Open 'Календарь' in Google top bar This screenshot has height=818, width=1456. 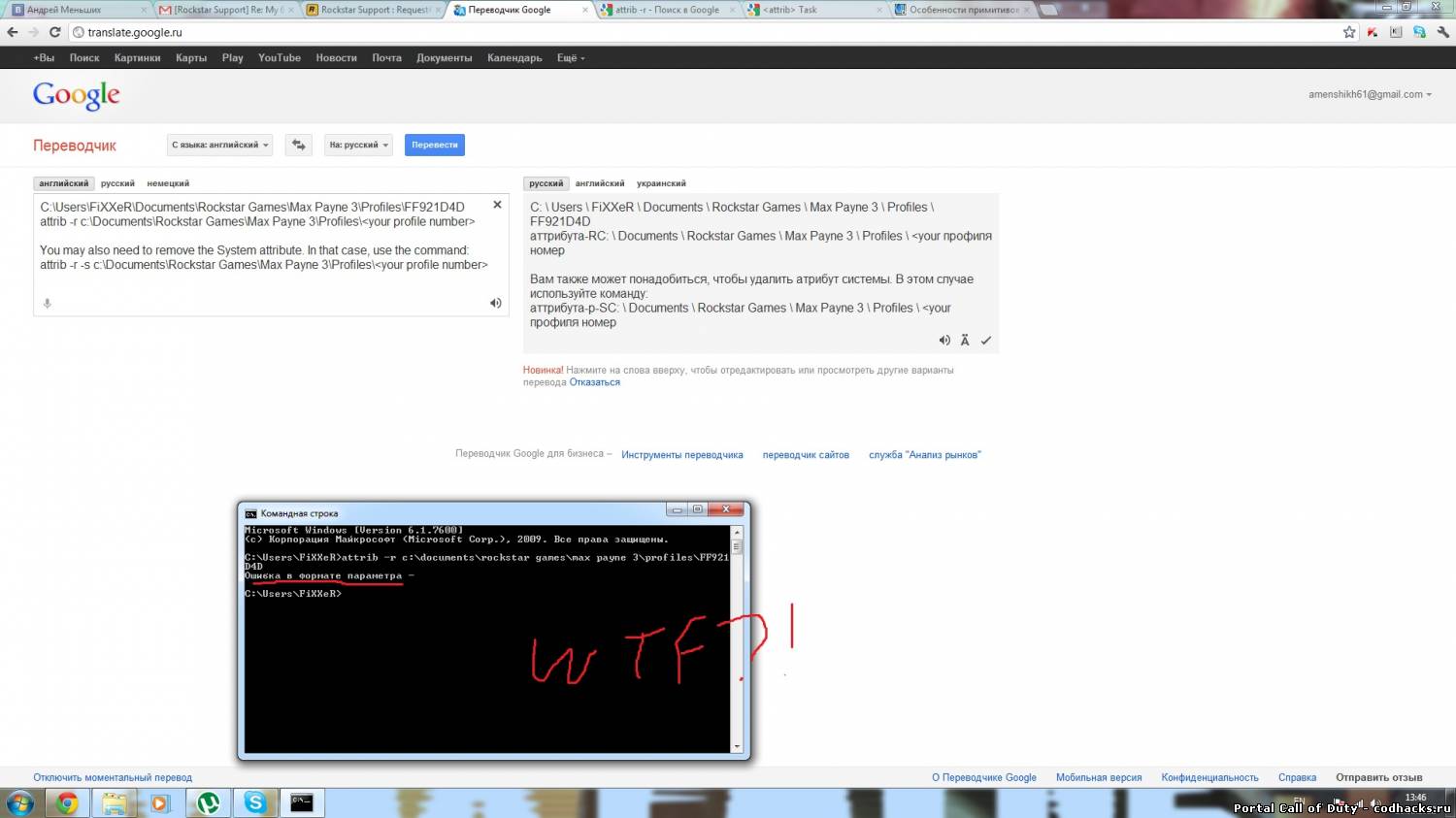(514, 58)
